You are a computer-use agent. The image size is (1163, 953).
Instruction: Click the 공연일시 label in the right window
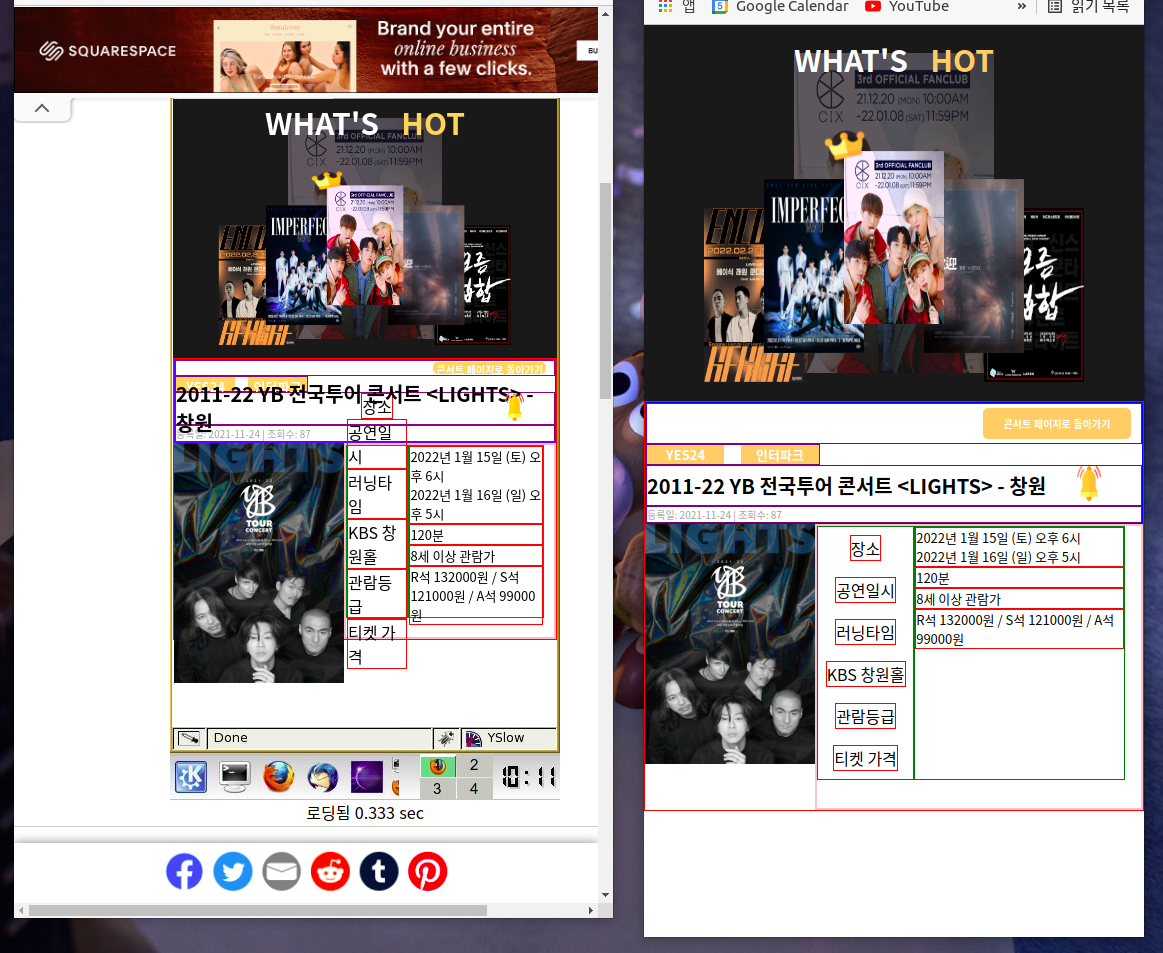[x=865, y=590]
